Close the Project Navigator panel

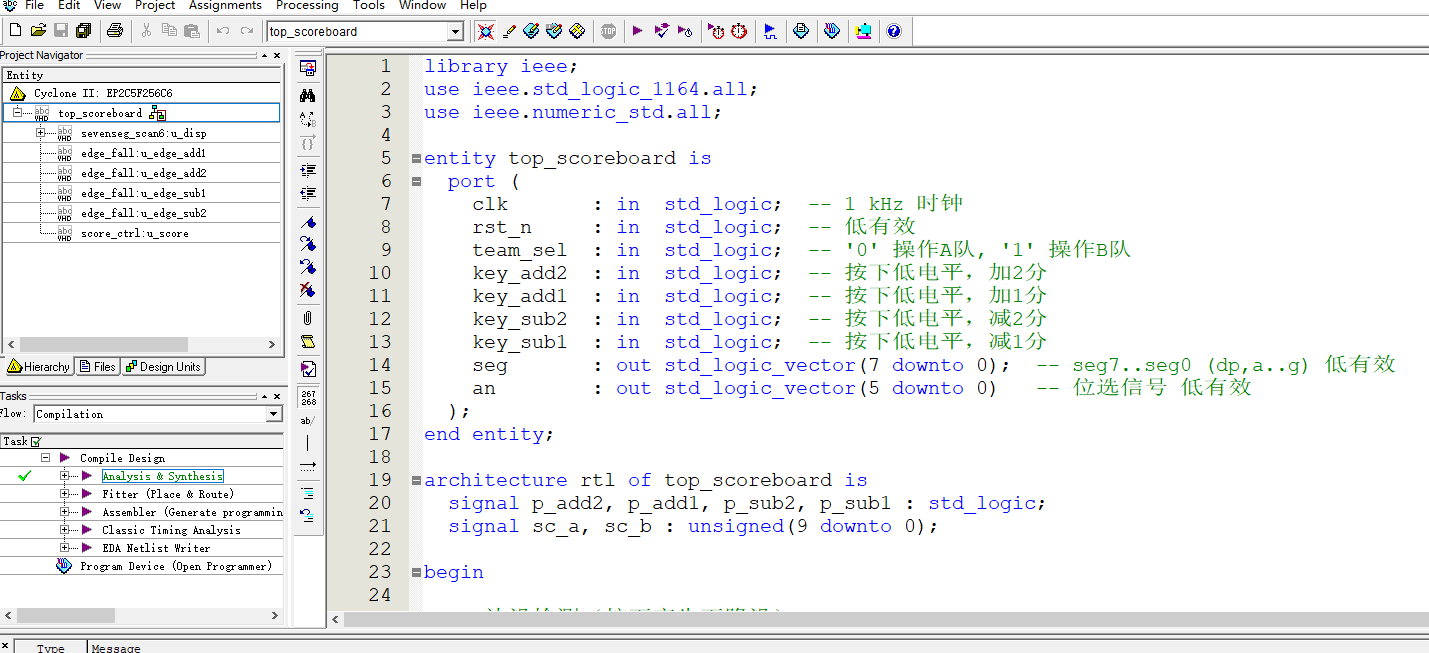click(277, 55)
